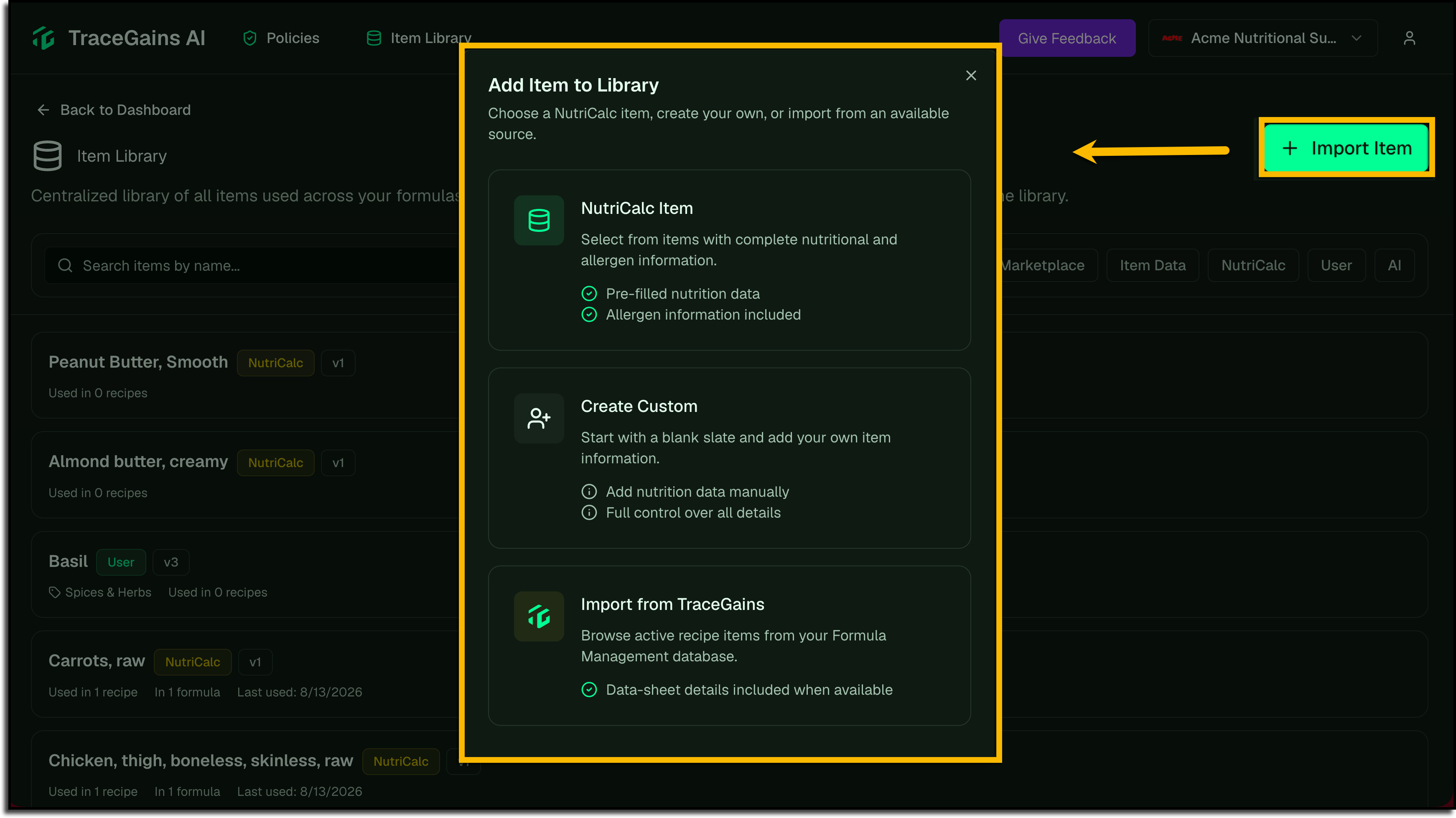Viewport: 1456px width, 818px height.
Task: Choose the Create Custom option card
Action: click(729, 458)
